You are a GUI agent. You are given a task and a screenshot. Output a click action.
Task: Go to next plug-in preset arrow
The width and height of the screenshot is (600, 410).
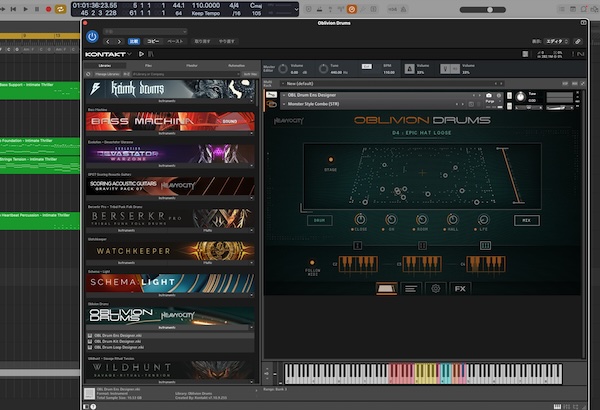click(x=119, y=41)
